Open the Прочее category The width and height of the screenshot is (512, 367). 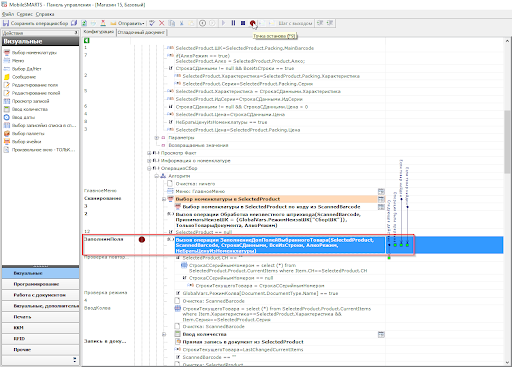click(40, 350)
